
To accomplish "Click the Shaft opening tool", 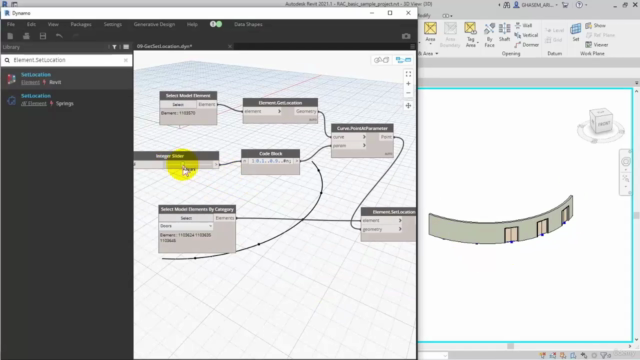I will click(x=504, y=32).
